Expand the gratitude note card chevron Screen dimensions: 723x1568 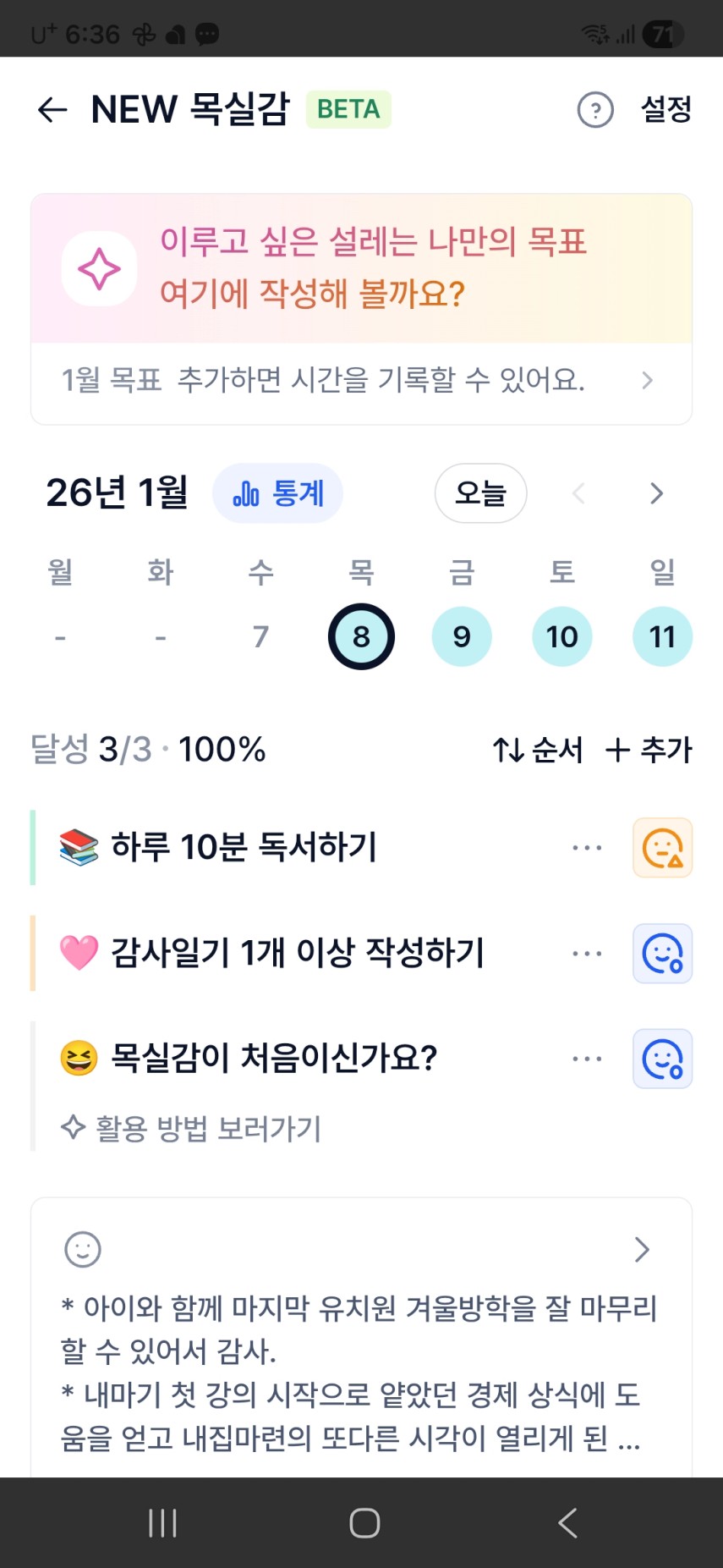pyautogui.click(x=642, y=1249)
